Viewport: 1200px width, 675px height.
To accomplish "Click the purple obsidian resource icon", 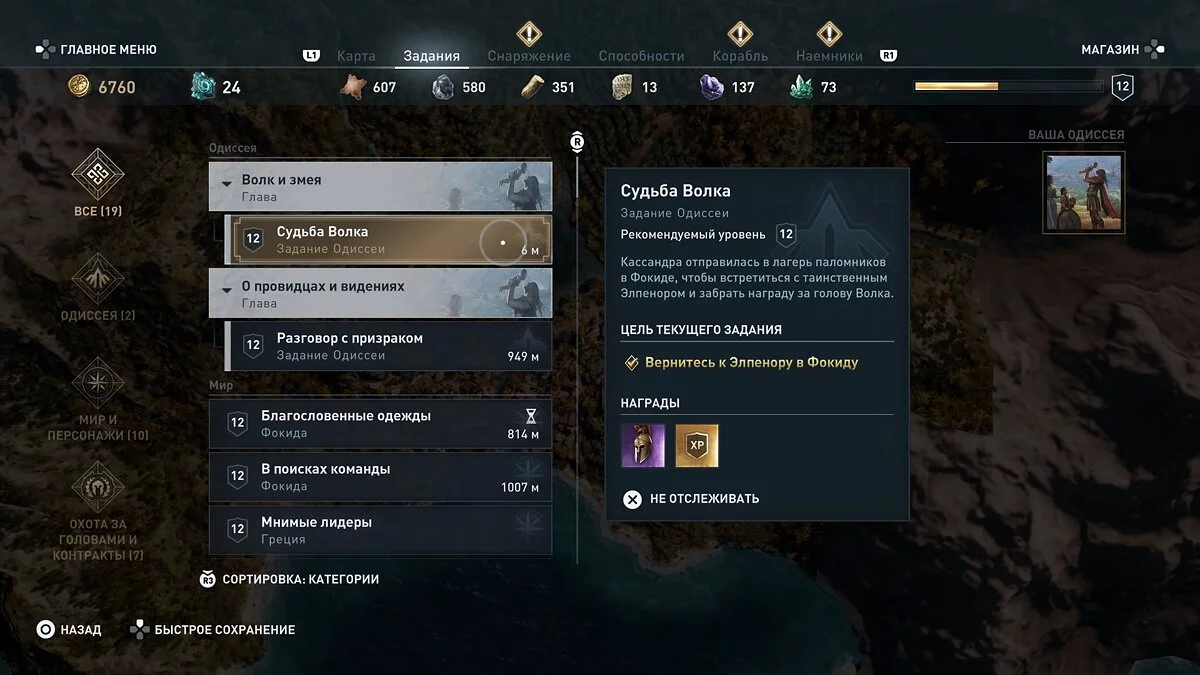I will (711, 87).
